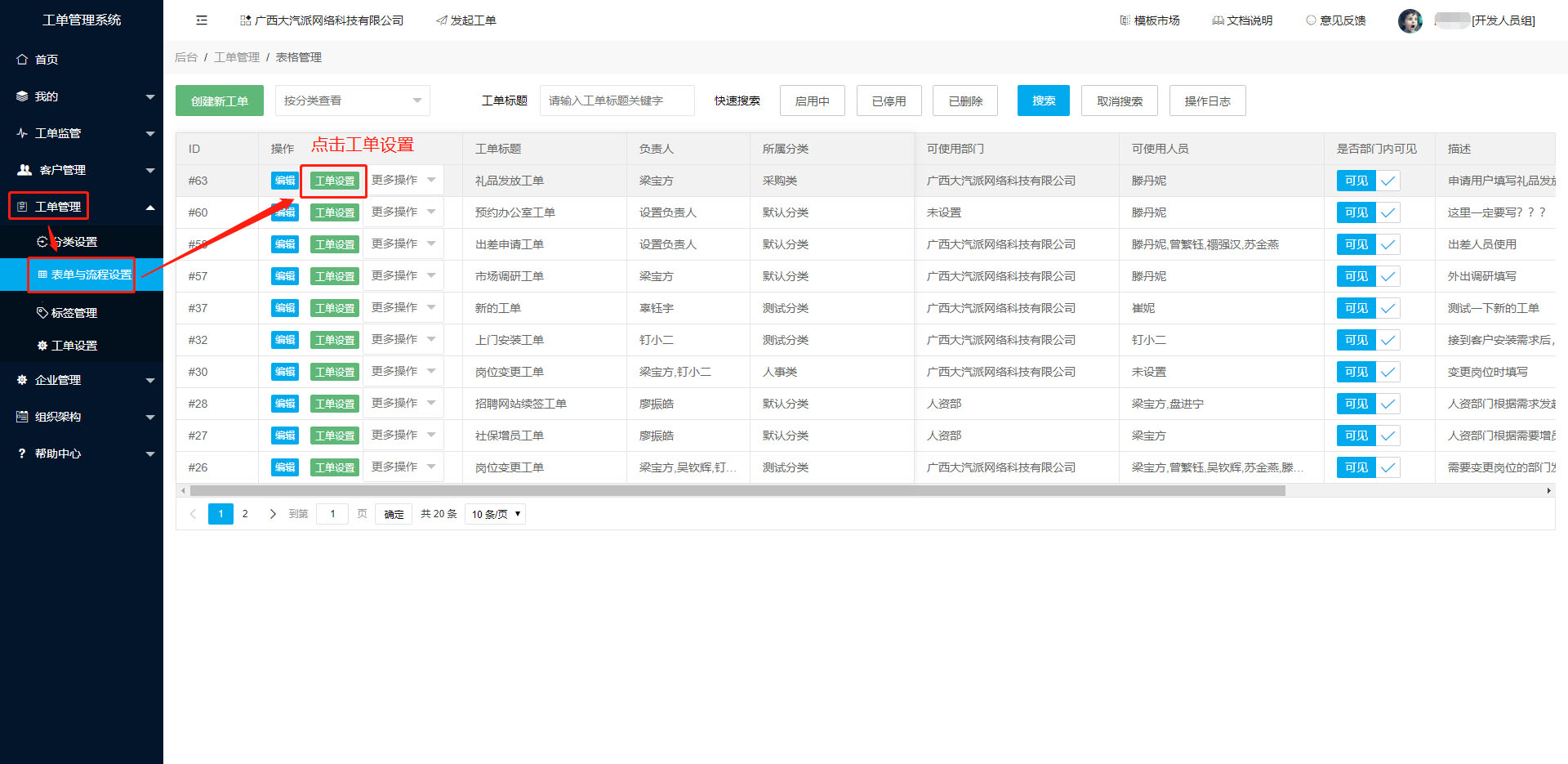Screen dimensions: 1568x764
Task: Toggle 可见 switch for row #30
Action: click(1368, 372)
